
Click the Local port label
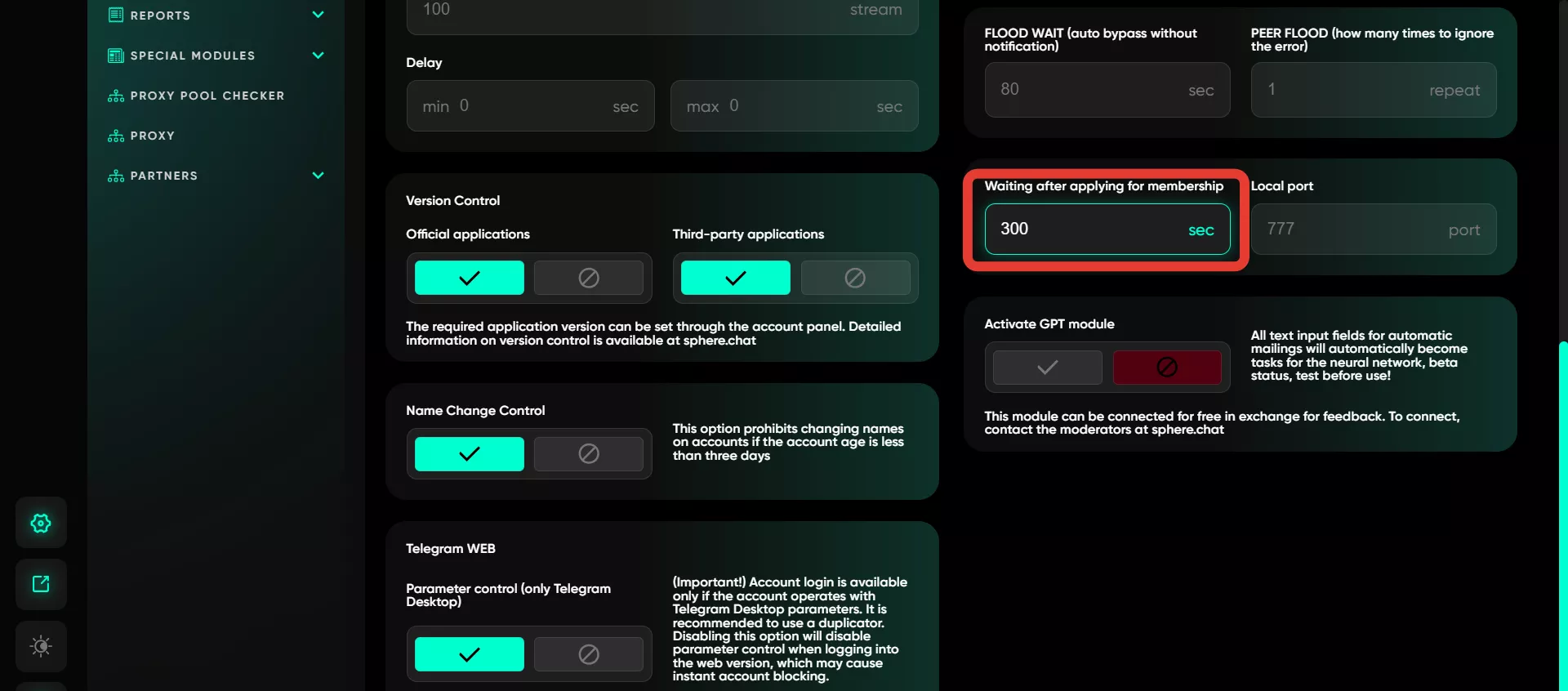pyautogui.click(x=1282, y=186)
